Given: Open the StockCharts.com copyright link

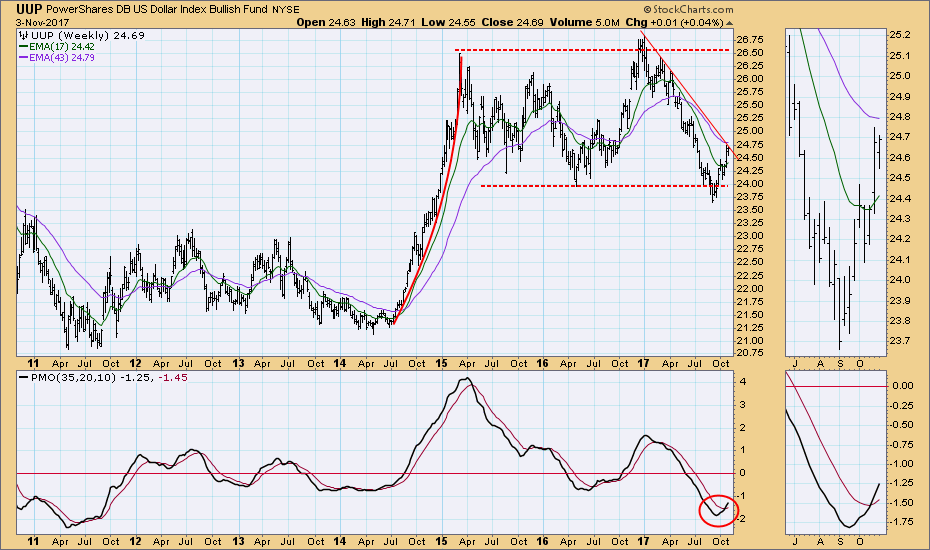Looking at the screenshot, I should pos(688,9).
